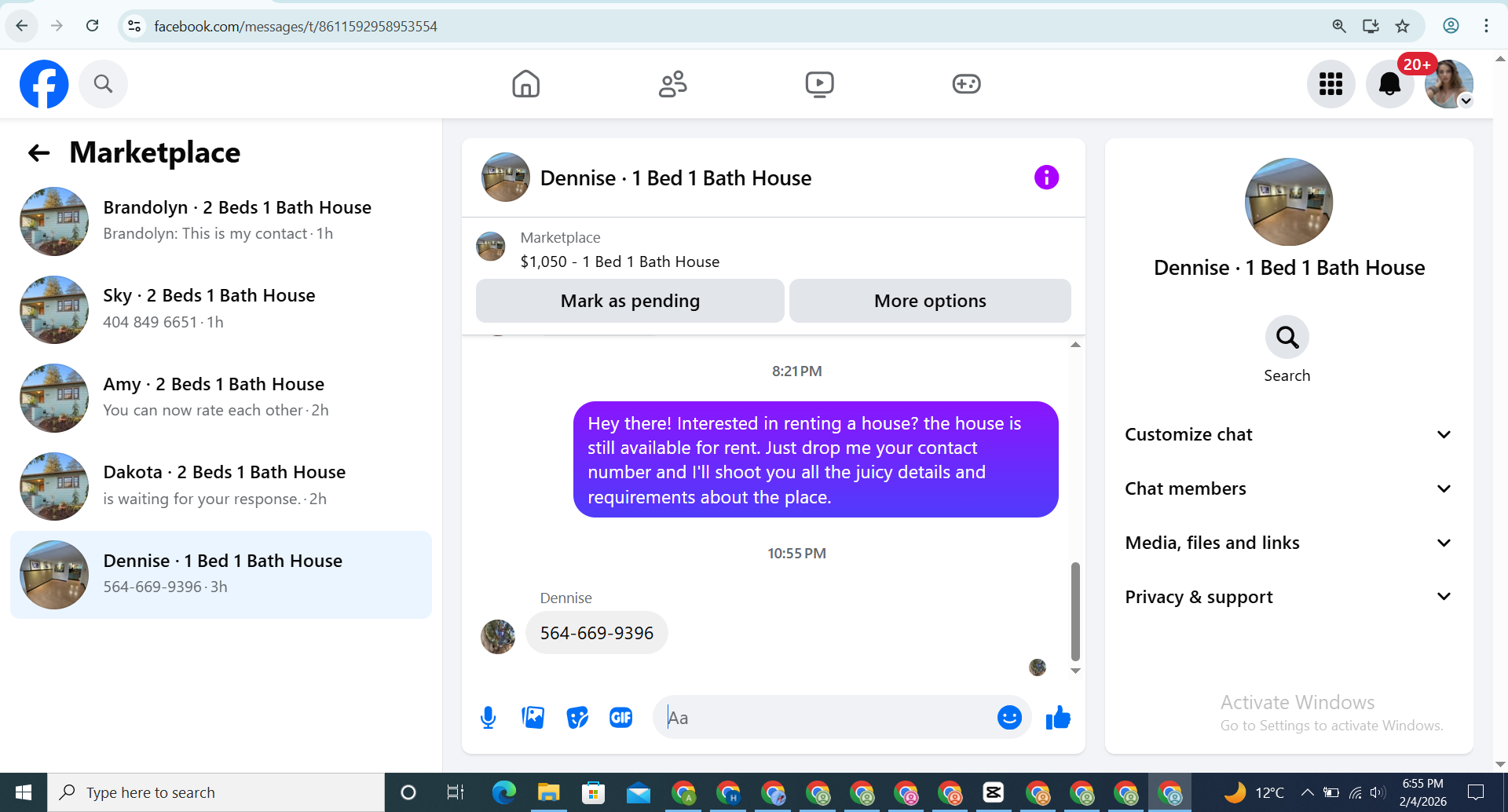
Task: Reload the page in the browser
Action: pos(92,26)
